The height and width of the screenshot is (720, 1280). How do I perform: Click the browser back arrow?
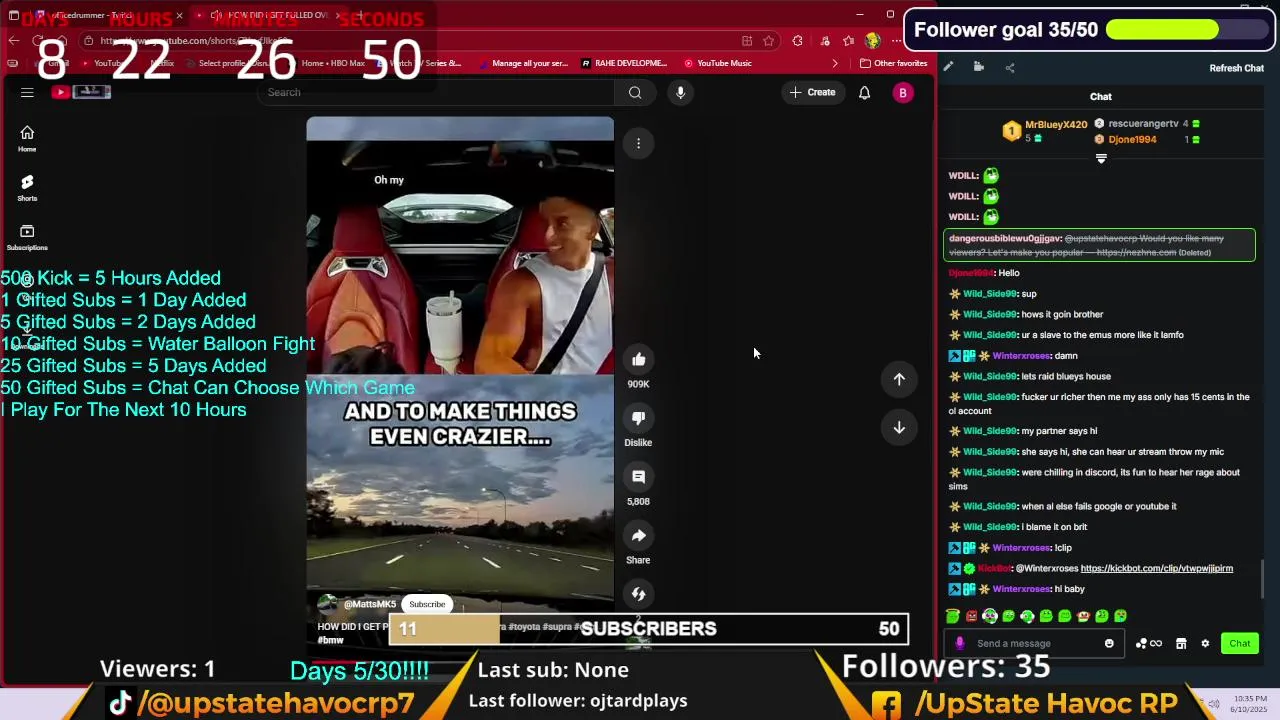14,41
